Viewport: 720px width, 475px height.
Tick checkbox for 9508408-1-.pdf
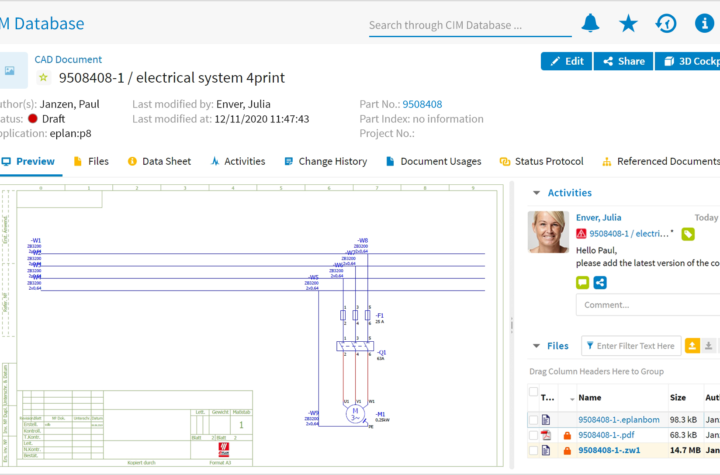point(533,435)
